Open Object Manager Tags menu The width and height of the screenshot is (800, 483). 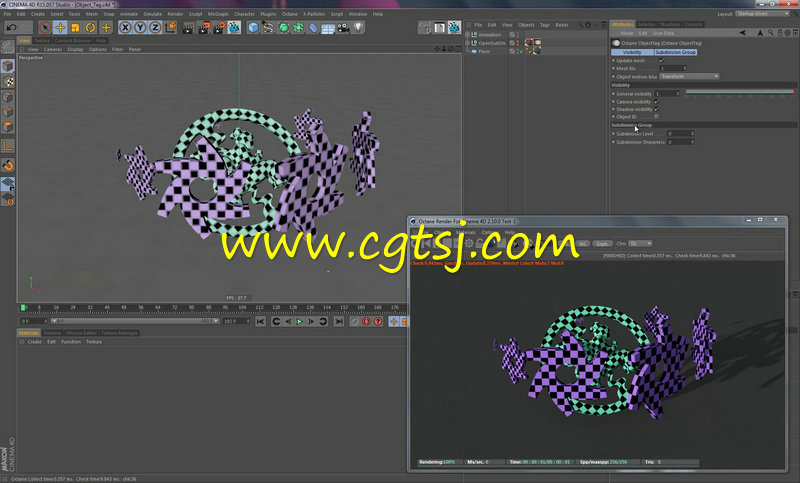pyautogui.click(x=545, y=24)
